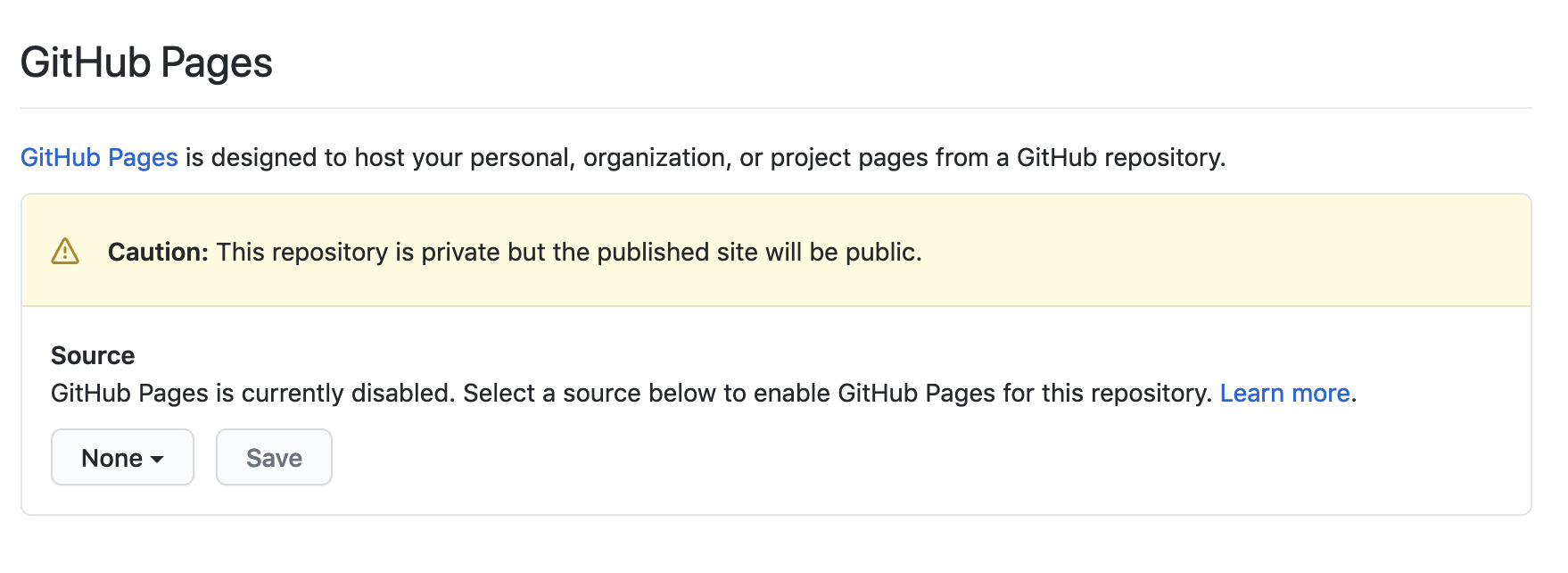The height and width of the screenshot is (573, 1568).
Task: Click "published site will be public" text
Action: click(758, 252)
